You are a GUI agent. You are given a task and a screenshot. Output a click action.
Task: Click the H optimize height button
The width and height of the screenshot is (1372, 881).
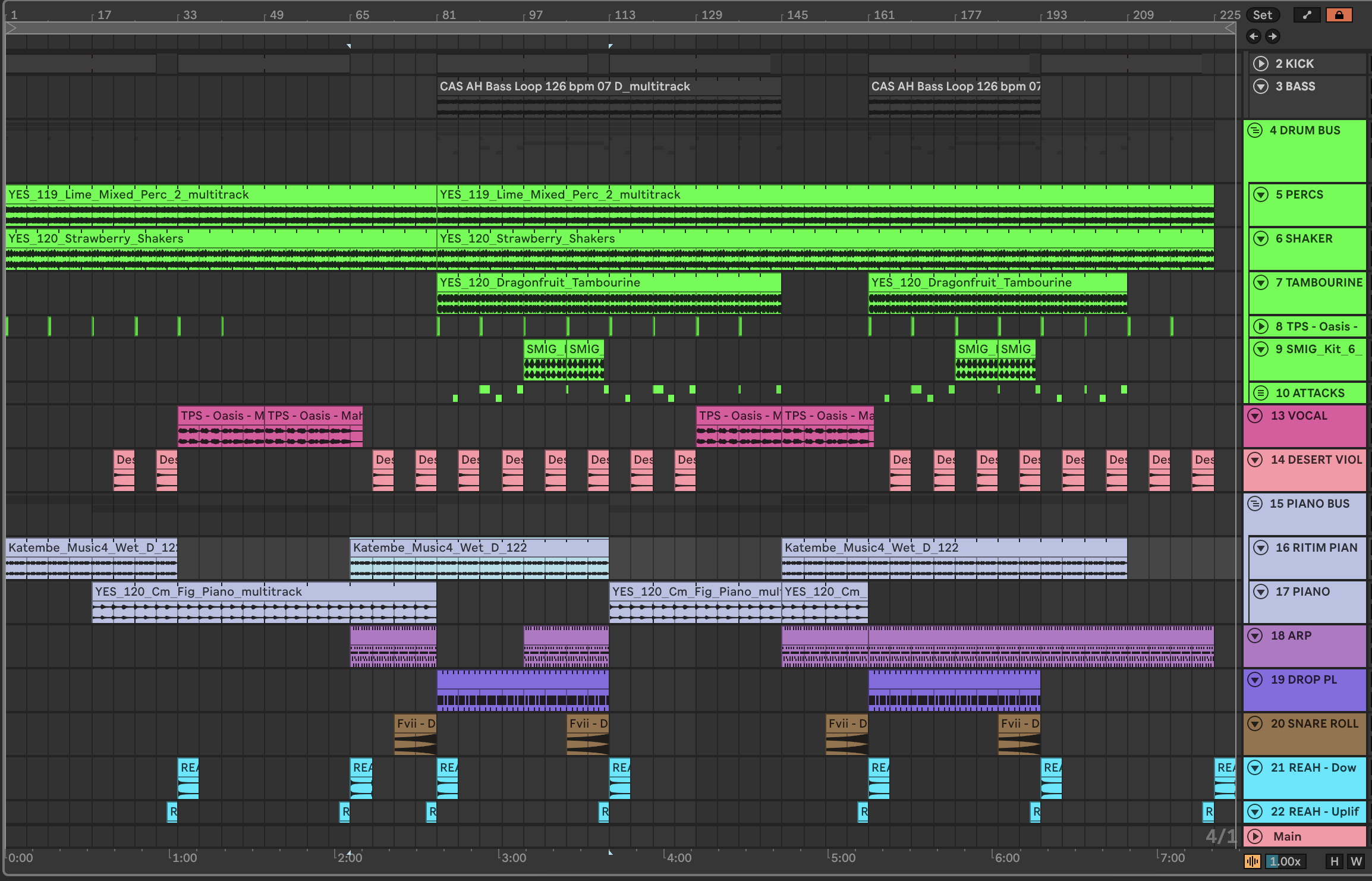tap(1335, 861)
